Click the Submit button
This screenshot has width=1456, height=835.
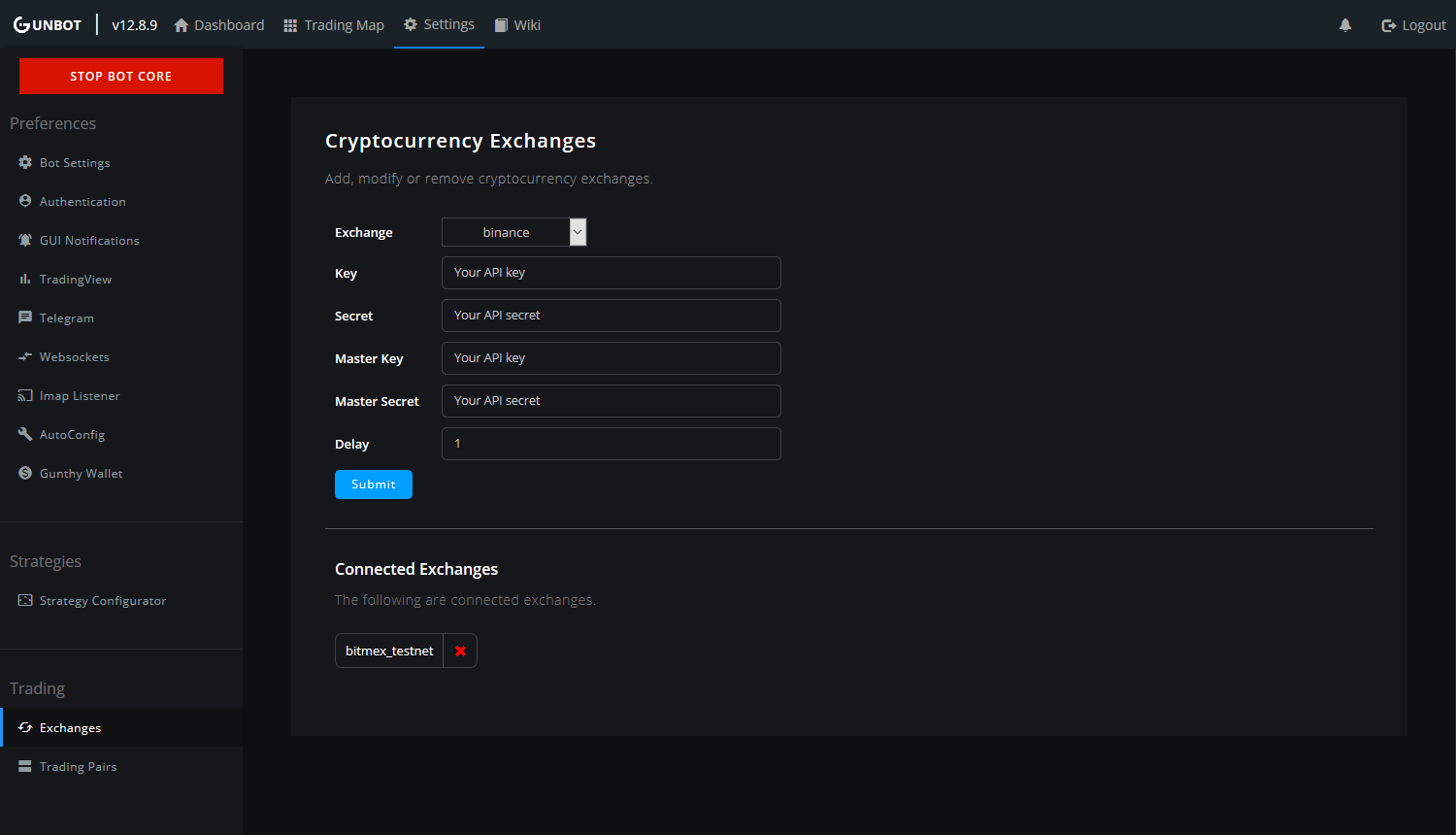click(x=374, y=484)
